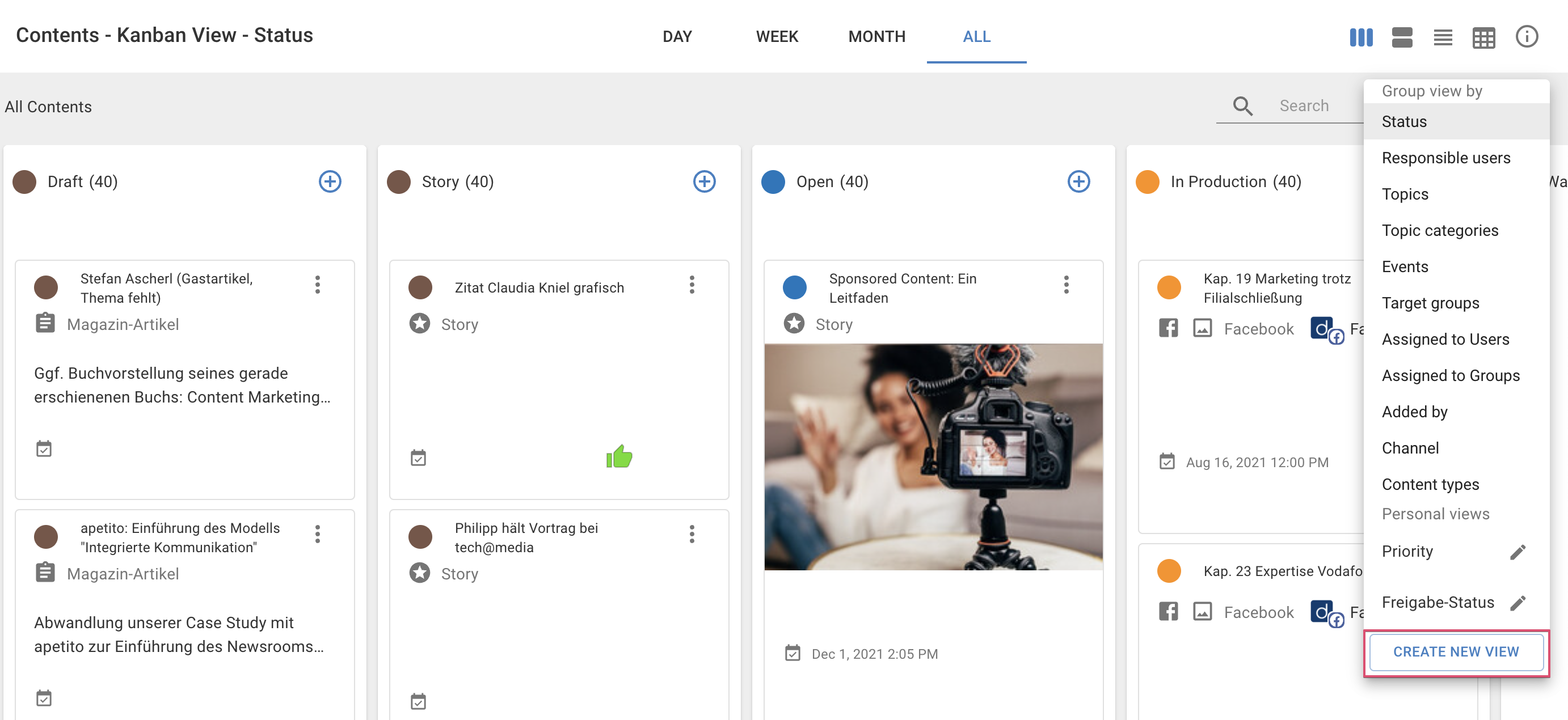Switch to list view icon

pos(1443,37)
